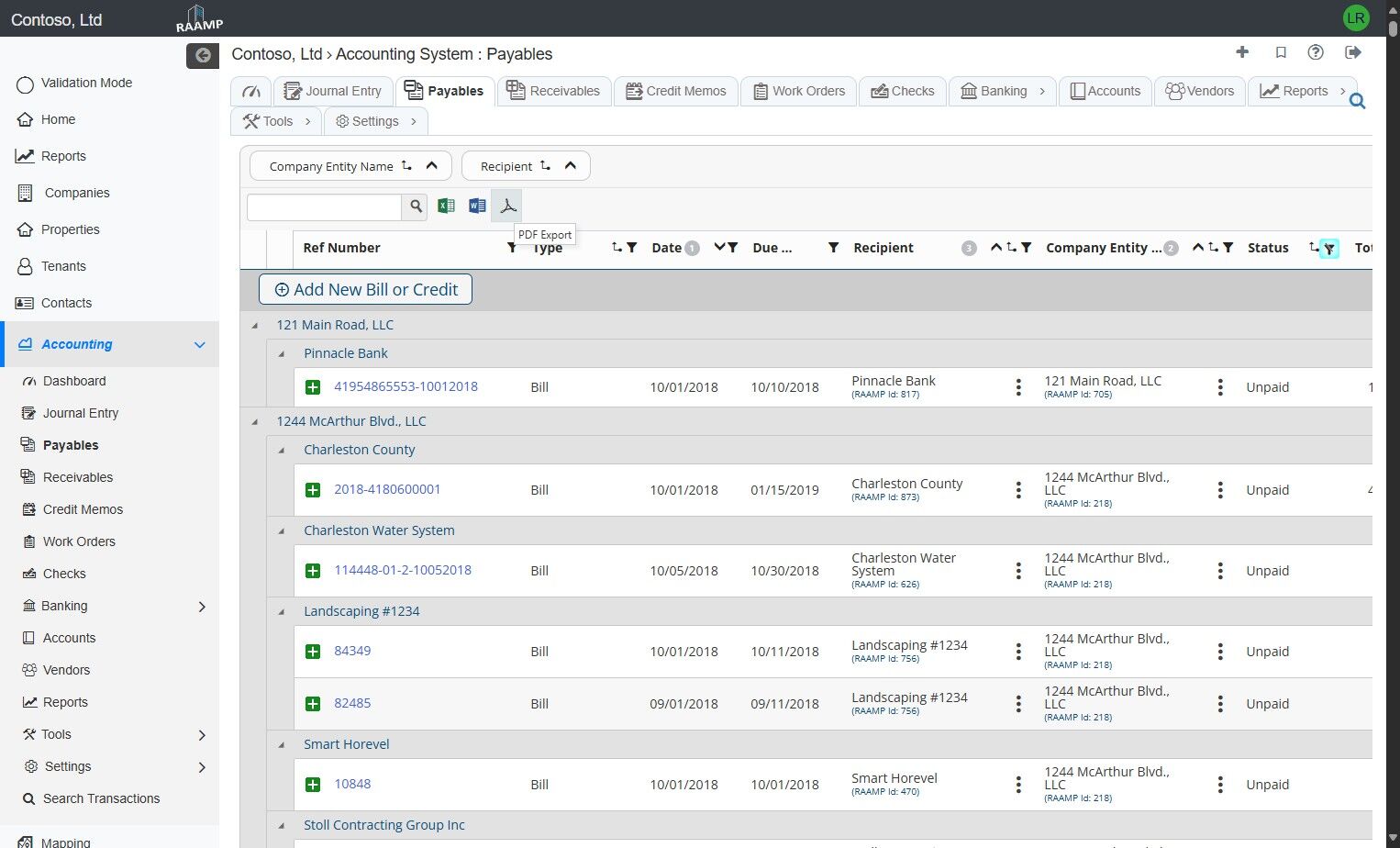Collapse the Accounting sidebar section

(199, 345)
